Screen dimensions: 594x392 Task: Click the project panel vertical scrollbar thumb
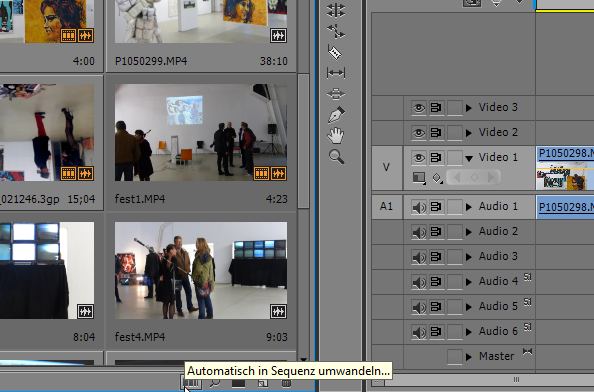(x=303, y=141)
